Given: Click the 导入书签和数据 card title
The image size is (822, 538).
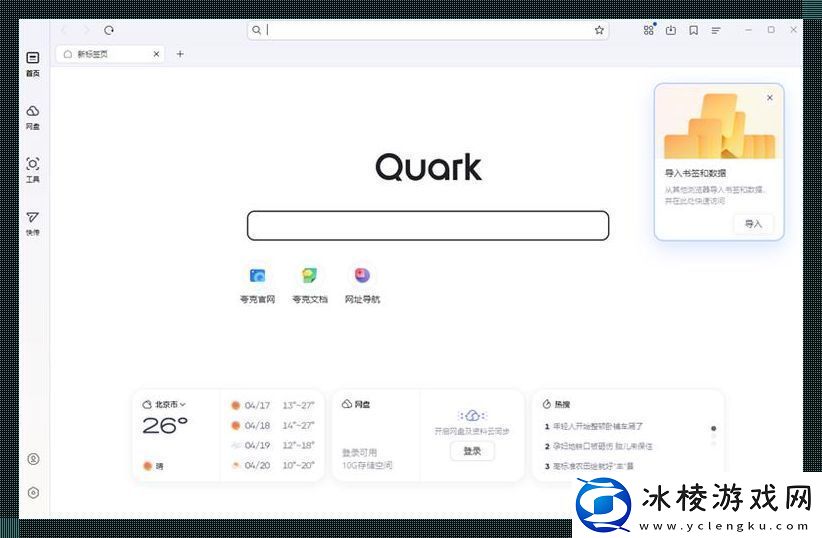Looking at the screenshot, I should coord(696,173).
